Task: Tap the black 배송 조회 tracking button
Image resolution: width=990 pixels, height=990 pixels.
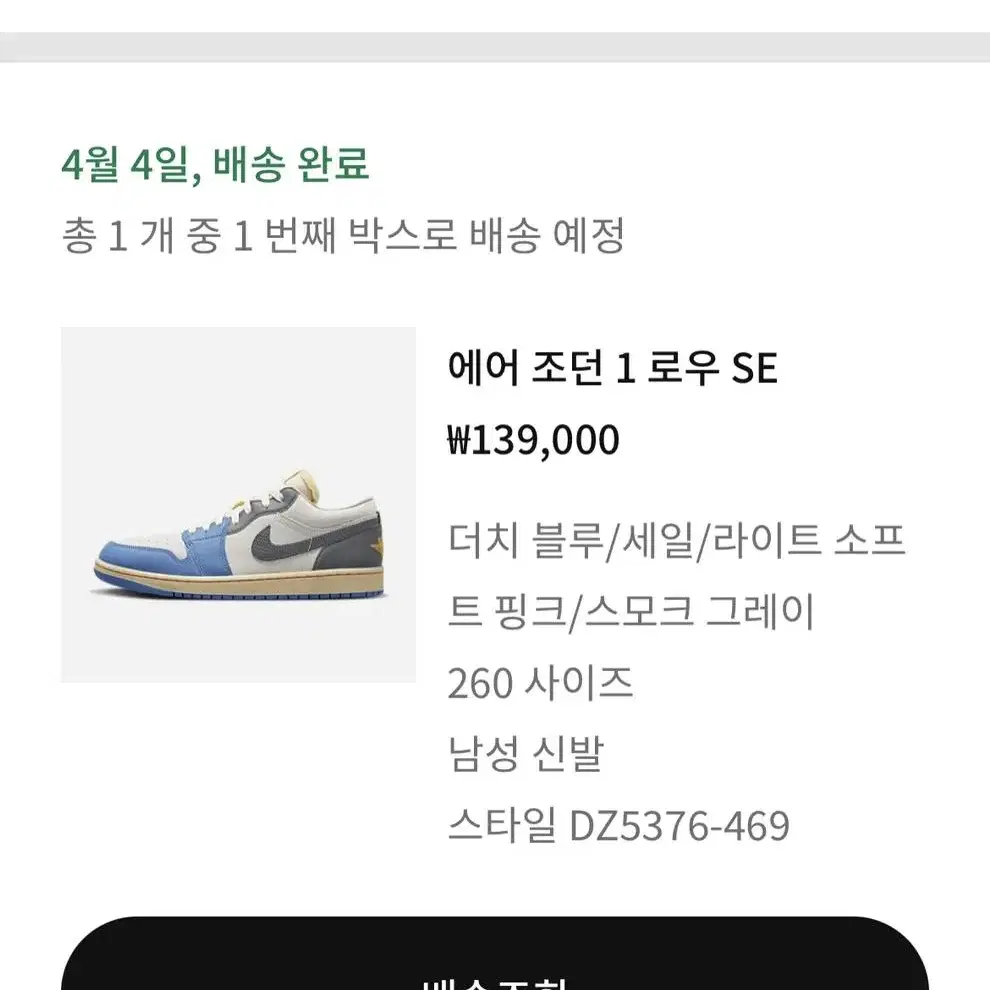Action: click(x=494, y=953)
